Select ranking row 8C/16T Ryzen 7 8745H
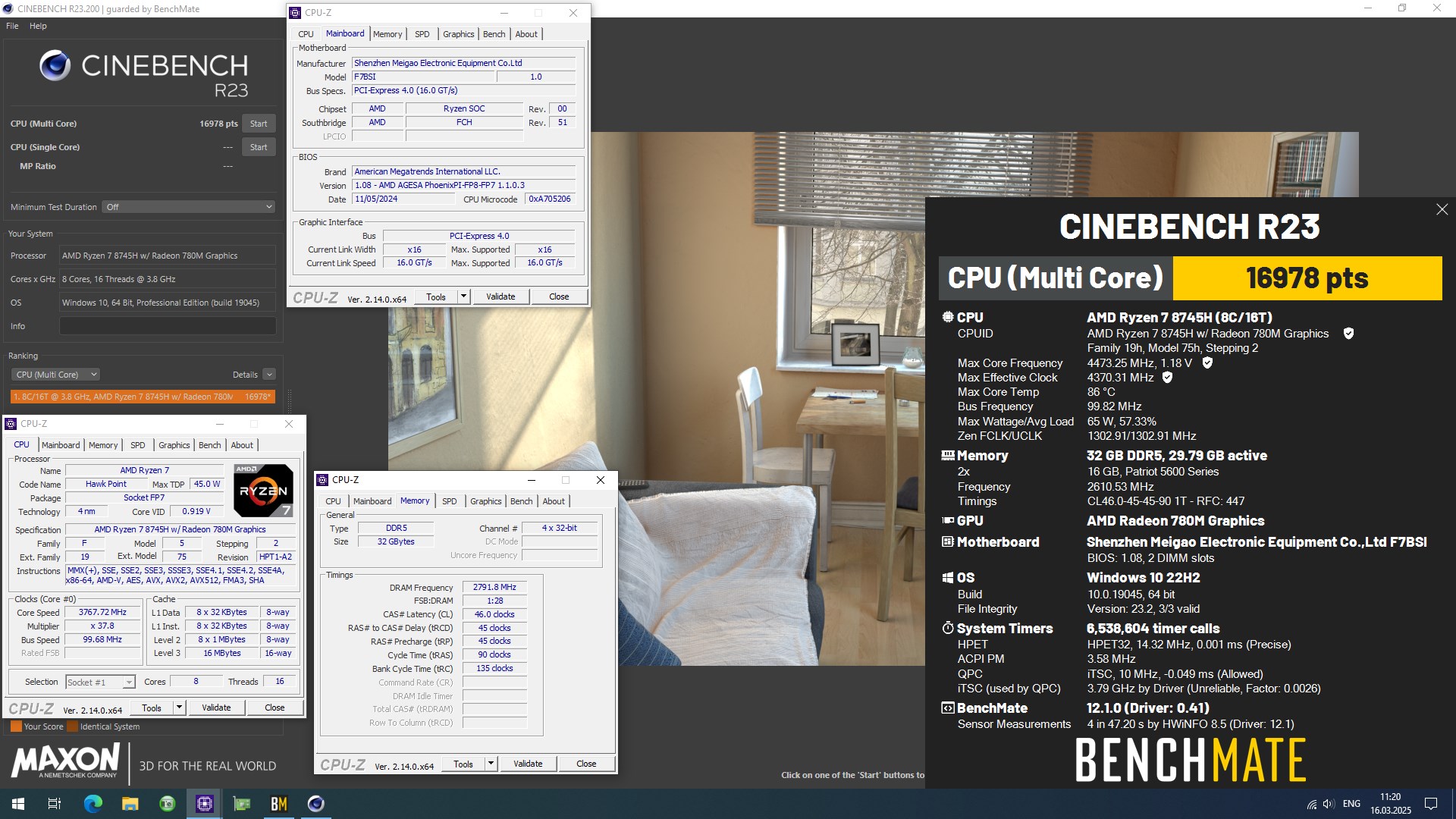This screenshot has width=1456, height=819. (x=142, y=397)
